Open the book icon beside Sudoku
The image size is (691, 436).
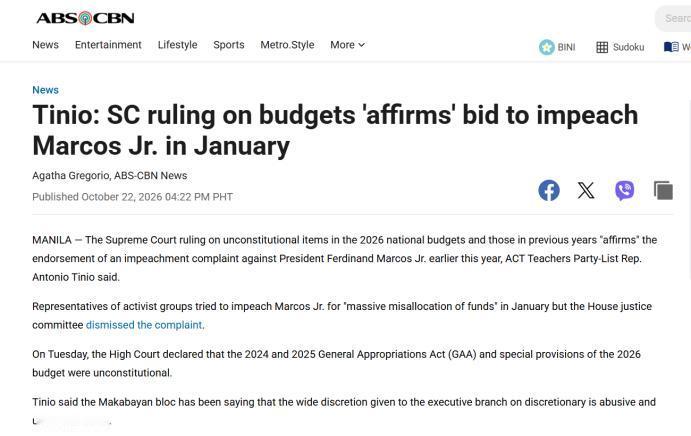coord(671,47)
